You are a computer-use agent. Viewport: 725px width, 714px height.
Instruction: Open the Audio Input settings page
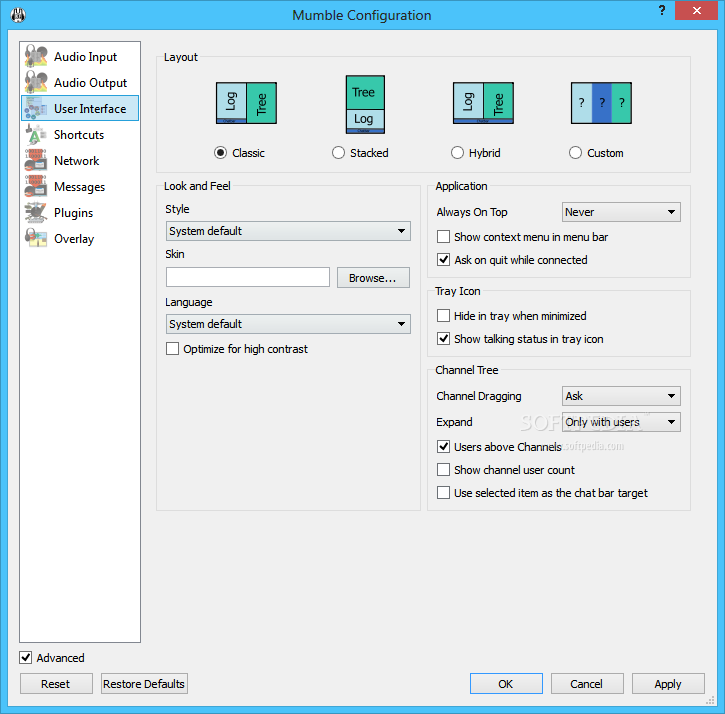pos(80,56)
